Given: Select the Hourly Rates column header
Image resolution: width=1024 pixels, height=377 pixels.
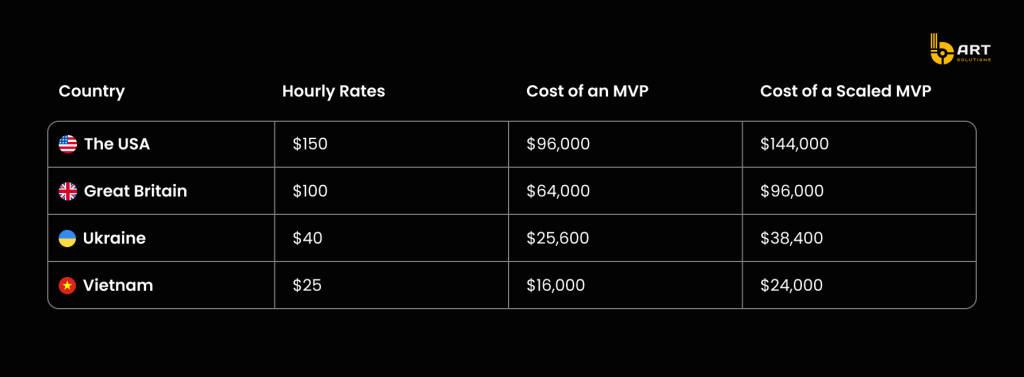Looking at the screenshot, I should tap(333, 91).
